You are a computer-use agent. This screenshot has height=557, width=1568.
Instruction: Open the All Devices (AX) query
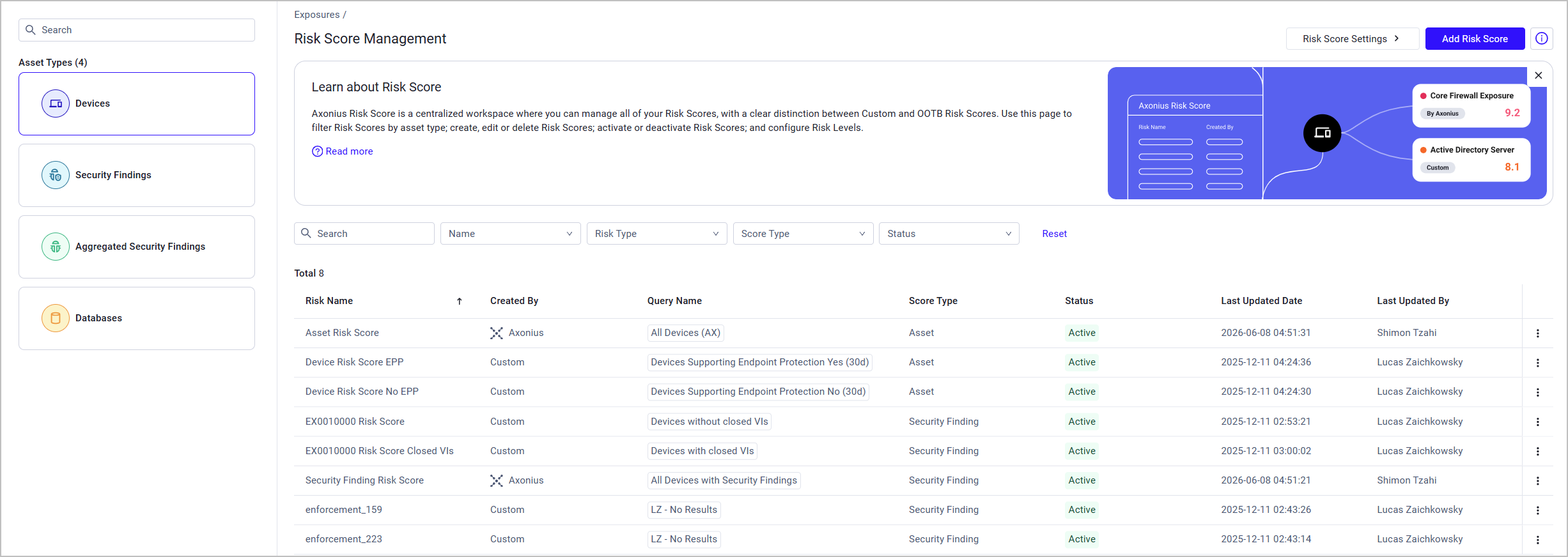(685, 333)
